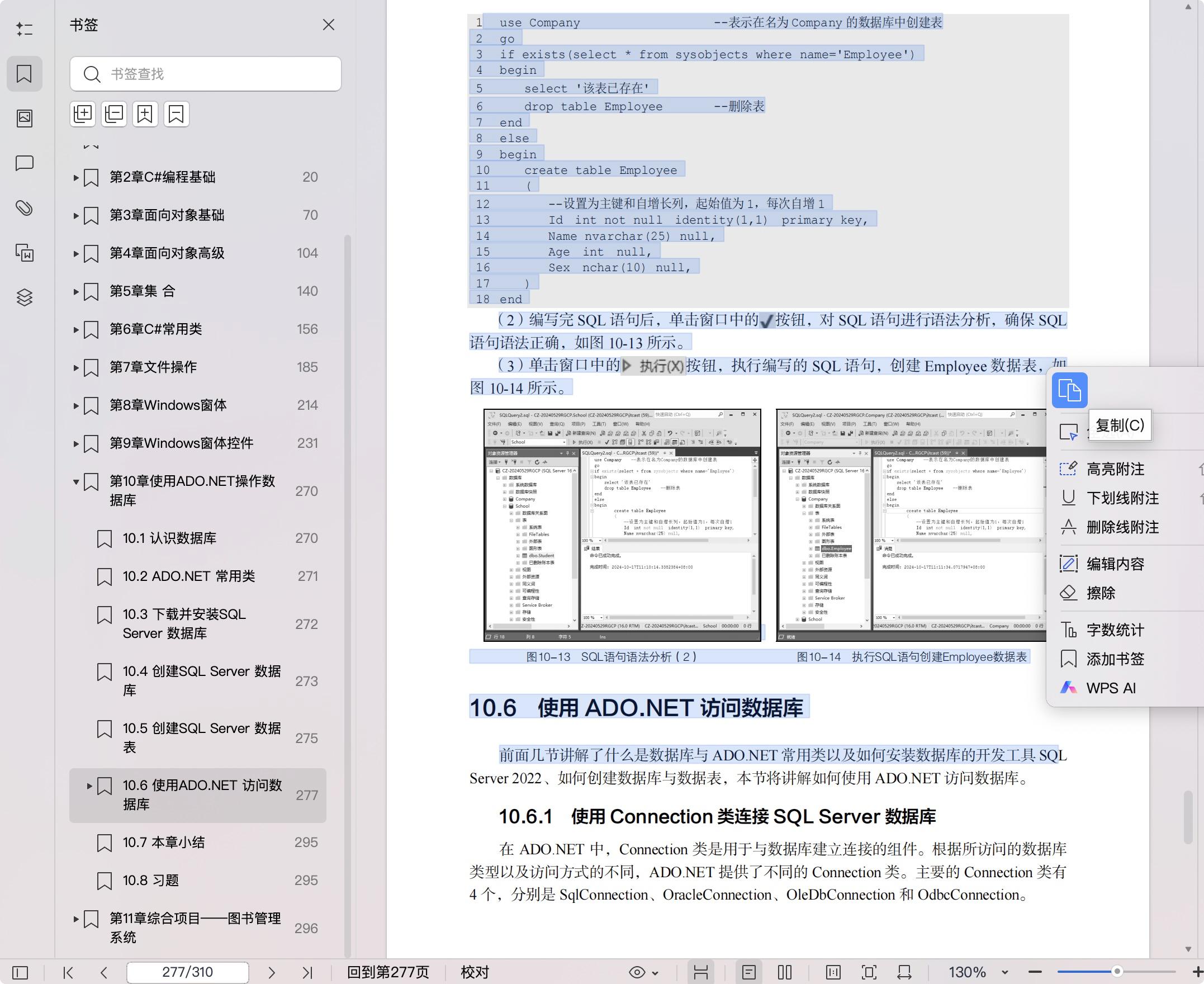The width and height of the screenshot is (1204, 984).
Task: Click 校对 button in status bar
Action: click(x=475, y=973)
